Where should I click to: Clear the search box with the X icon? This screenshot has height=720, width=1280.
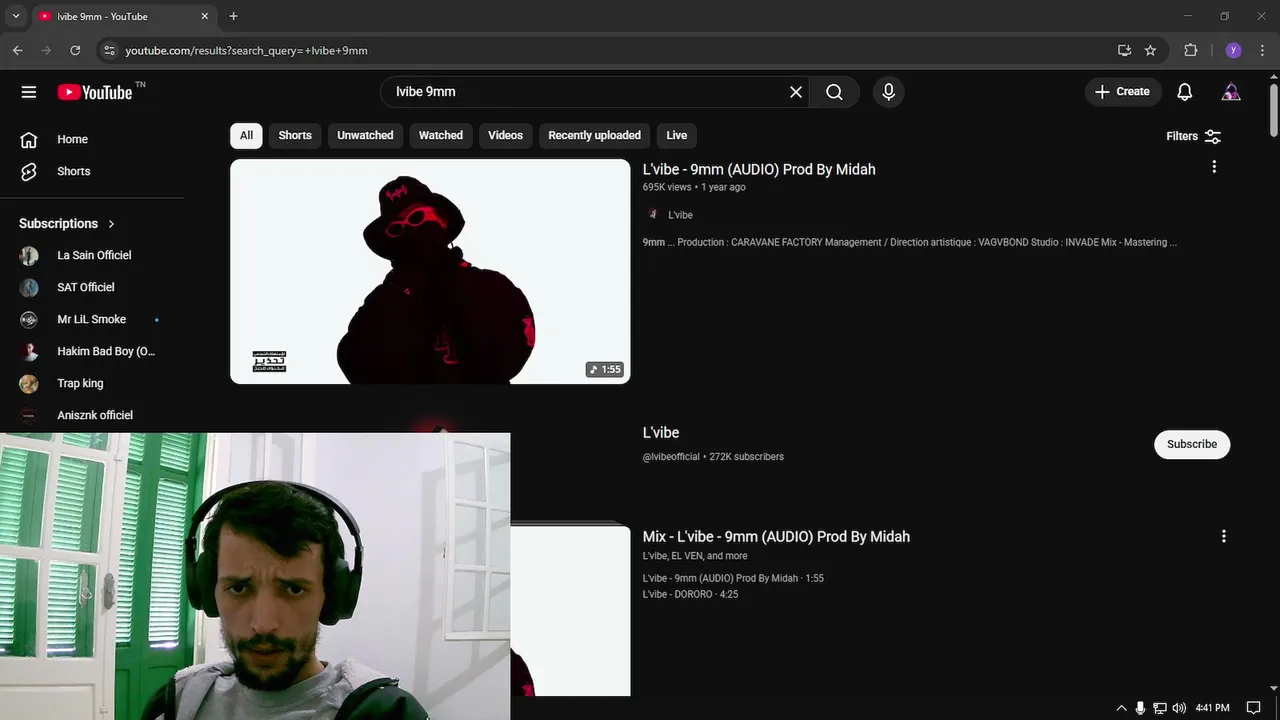[796, 92]
